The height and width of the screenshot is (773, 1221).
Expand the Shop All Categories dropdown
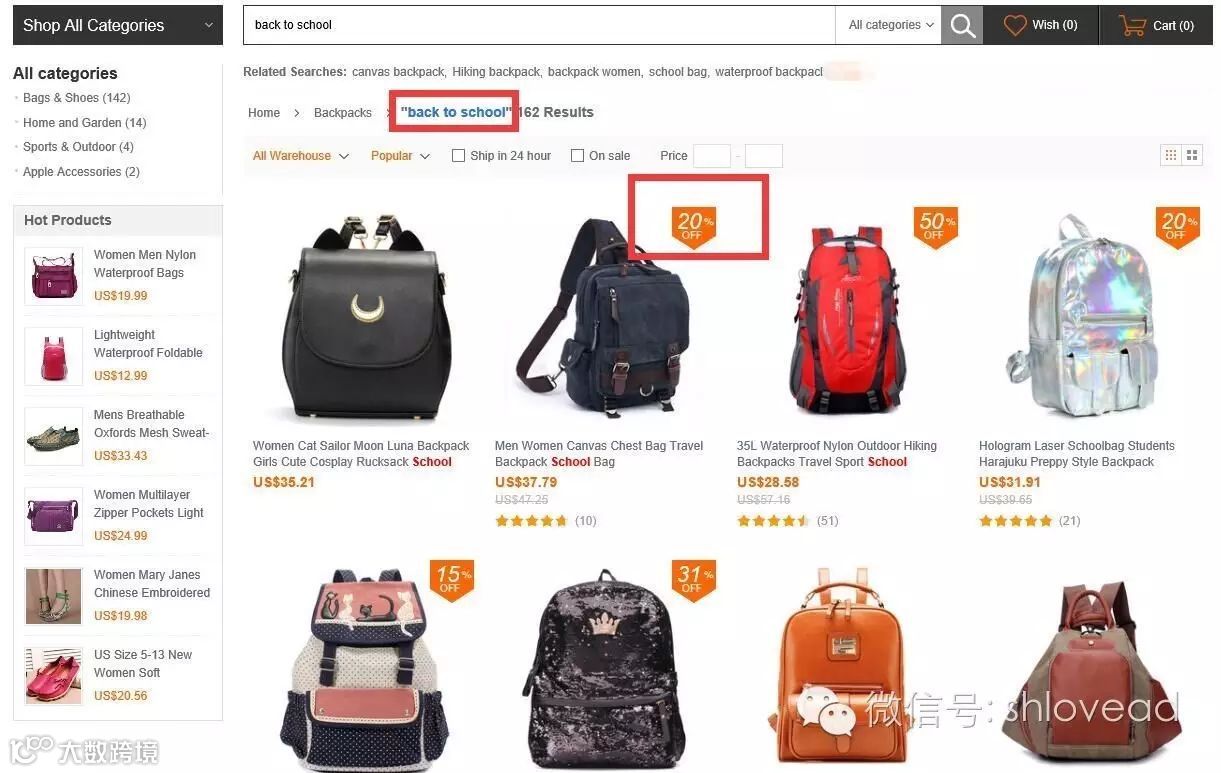pyautogui.click(x=118, y=26)
